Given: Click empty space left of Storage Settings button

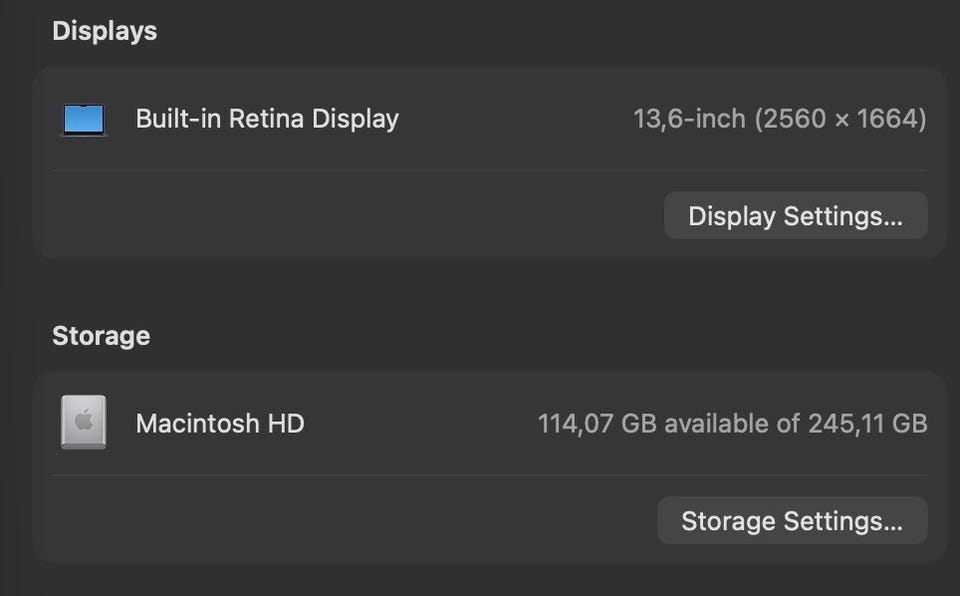Looking at the screenshot, I should tap(350, 521).
